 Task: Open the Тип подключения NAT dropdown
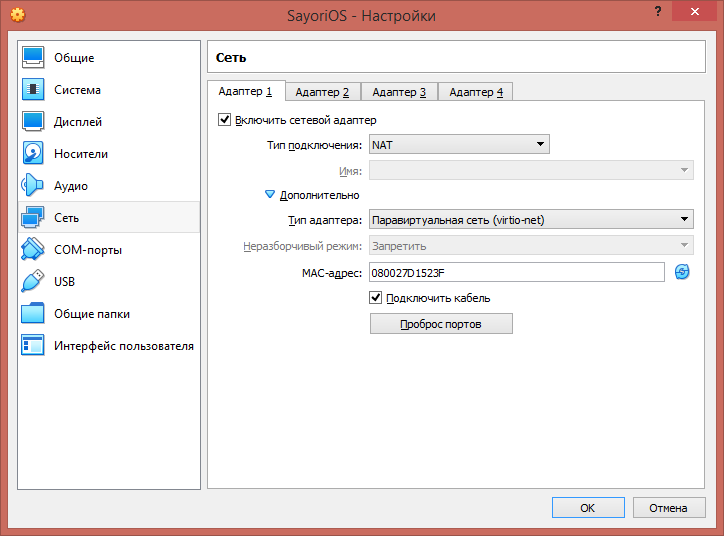(459, 145)
